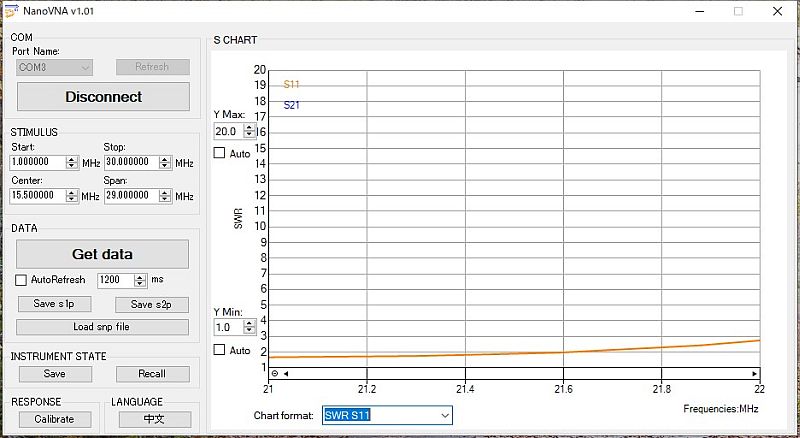The image size is (800, 438).
Task: Check the Auto box under Y Max
Action: point(220,153)
